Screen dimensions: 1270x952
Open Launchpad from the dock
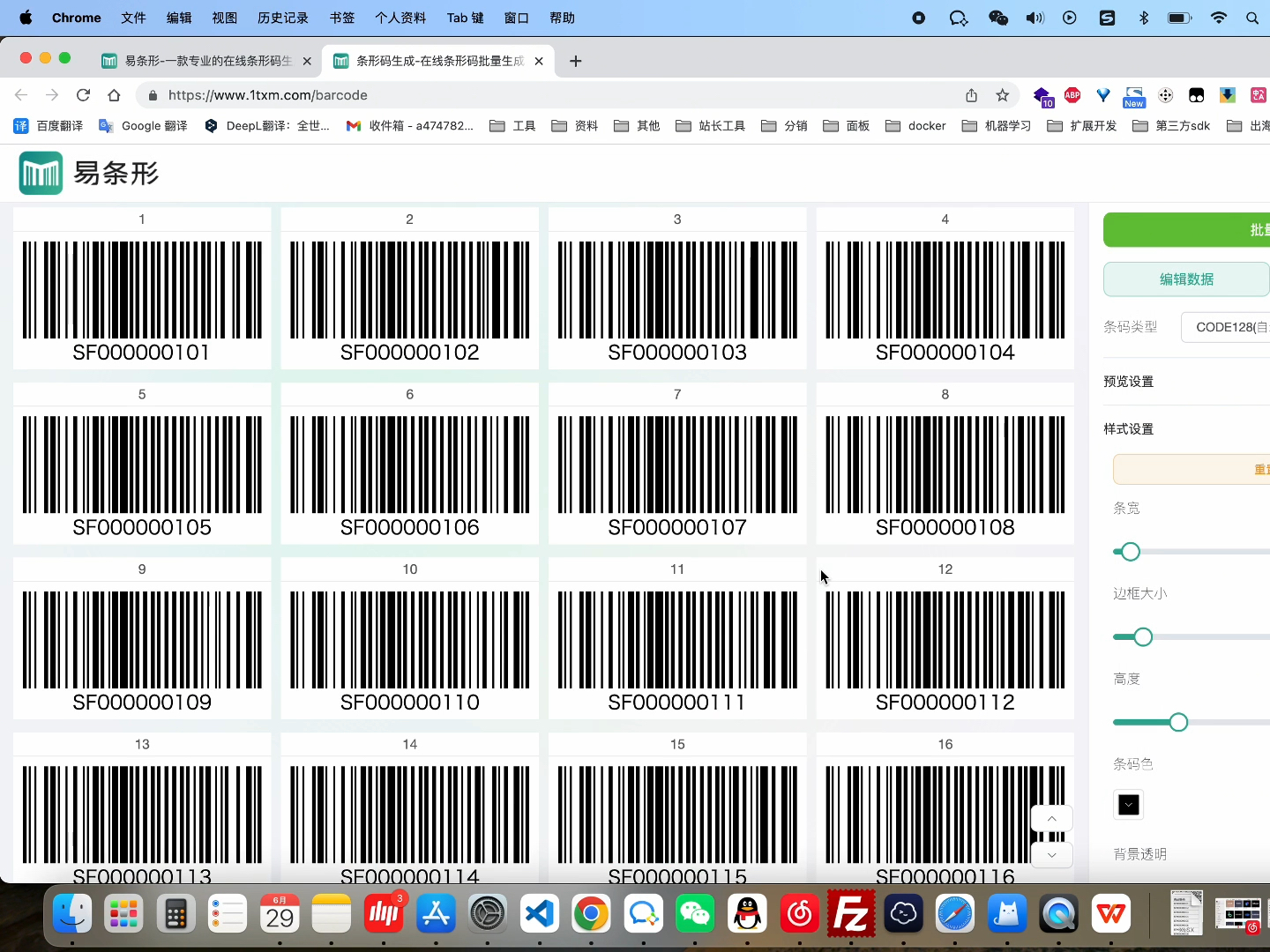(x=123, y=914)
